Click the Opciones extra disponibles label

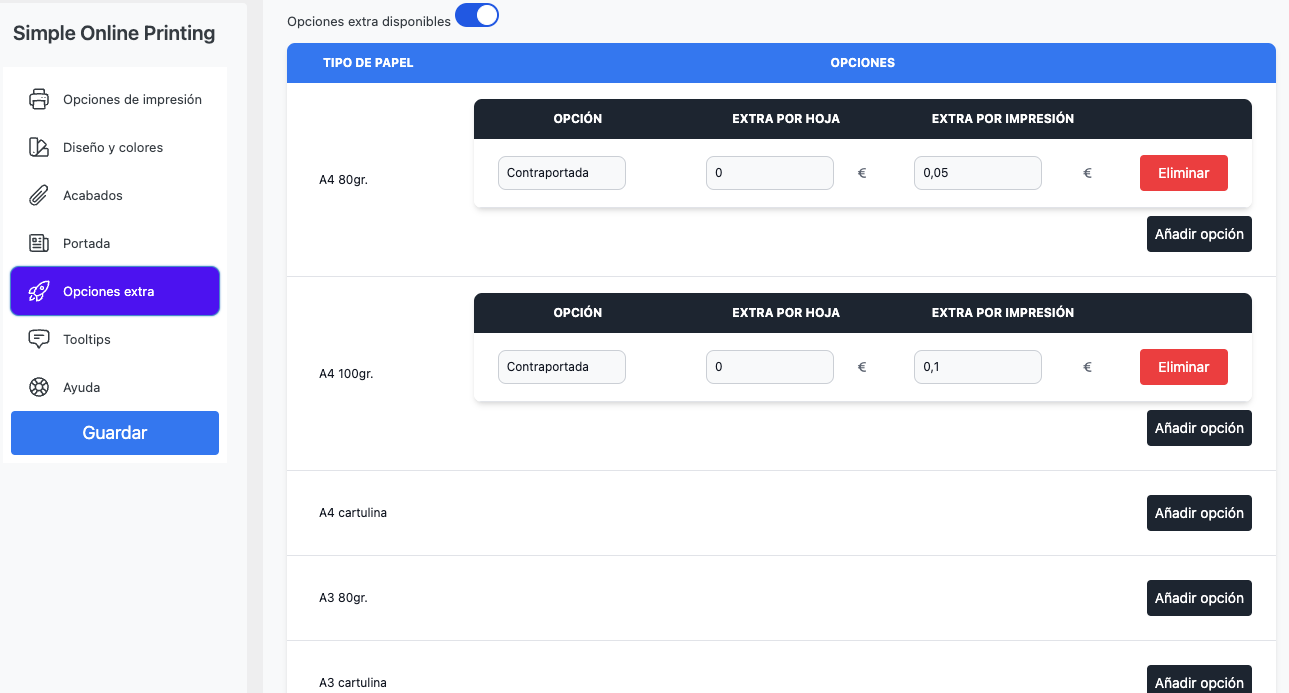pyautogui.click(x=369, y=21)
